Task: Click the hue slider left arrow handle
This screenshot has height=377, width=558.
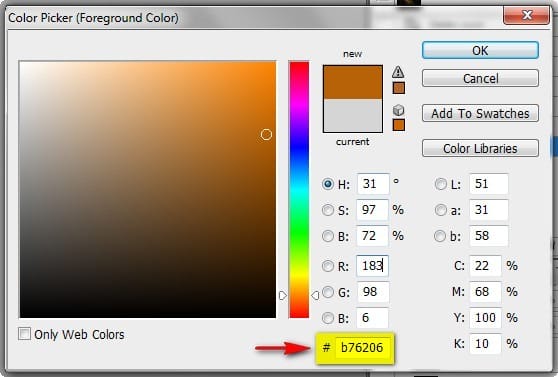Action: pyautogui.click(x=283, y=295)
